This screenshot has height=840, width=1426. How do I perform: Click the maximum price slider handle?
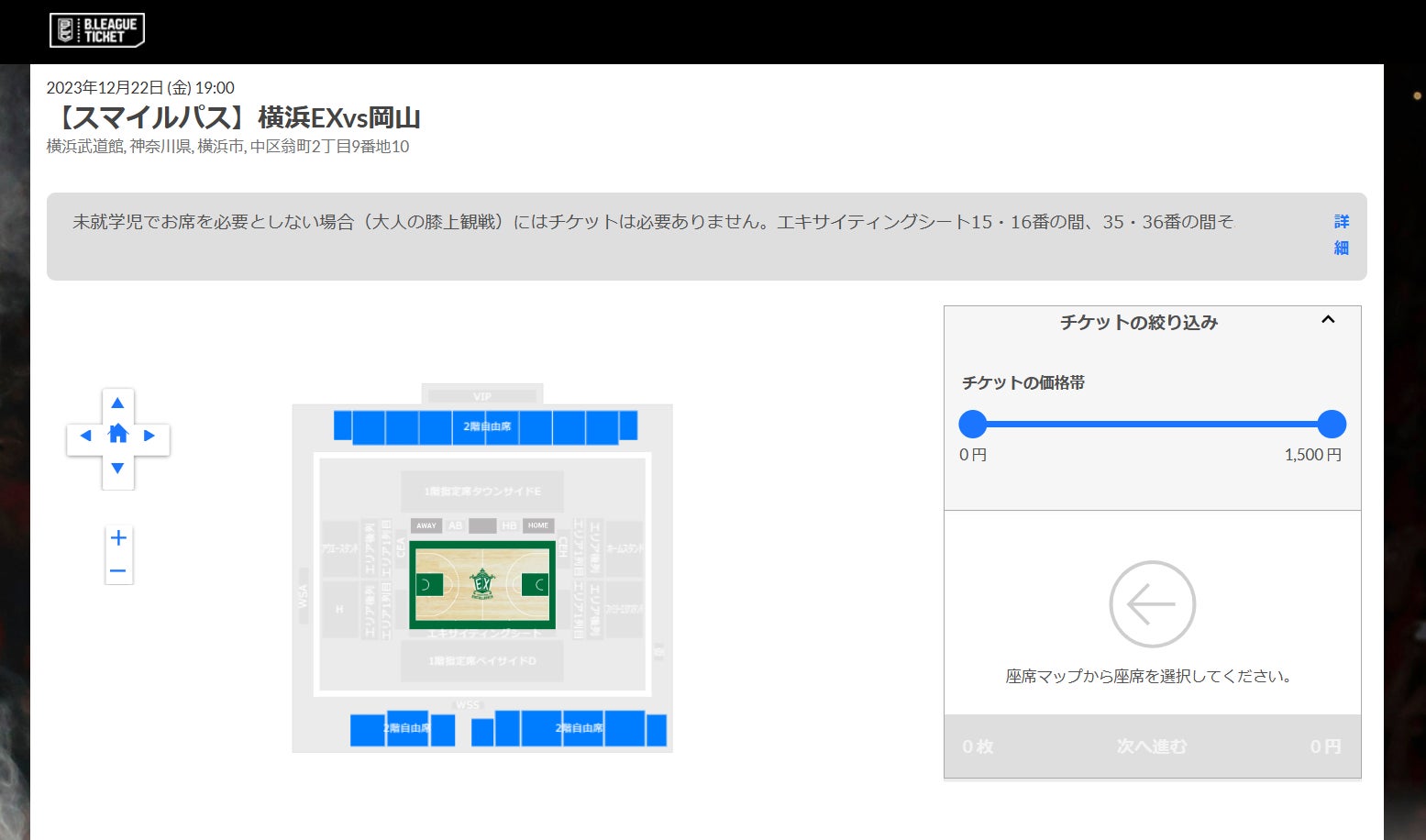click(1331, 424)
